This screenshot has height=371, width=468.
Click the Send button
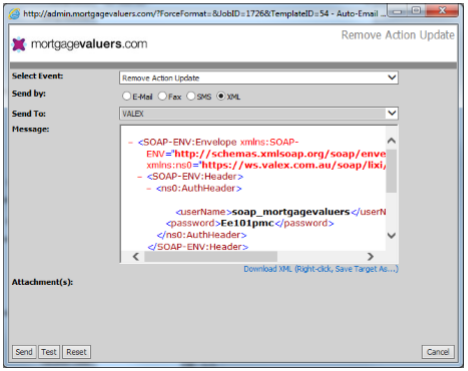pyautogui.click(x=24, y=352)
